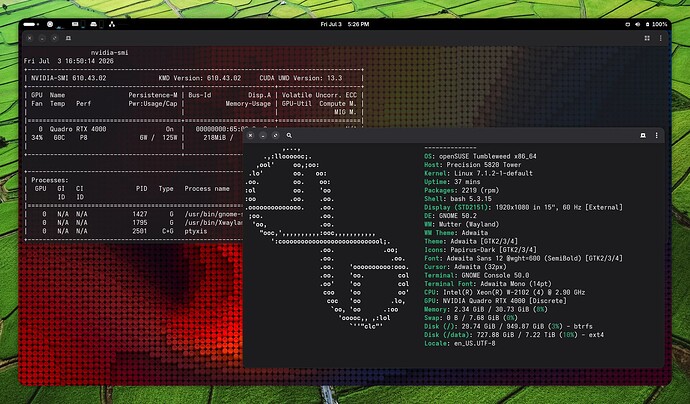Close the Ptyxis nvidia-smi window
Screen dimensions: 690x404
(29, 38)
